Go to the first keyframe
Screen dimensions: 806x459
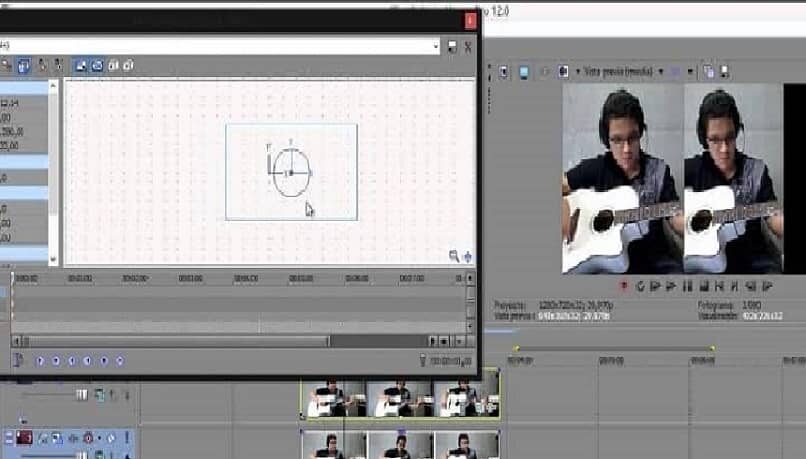pos(40,361)
